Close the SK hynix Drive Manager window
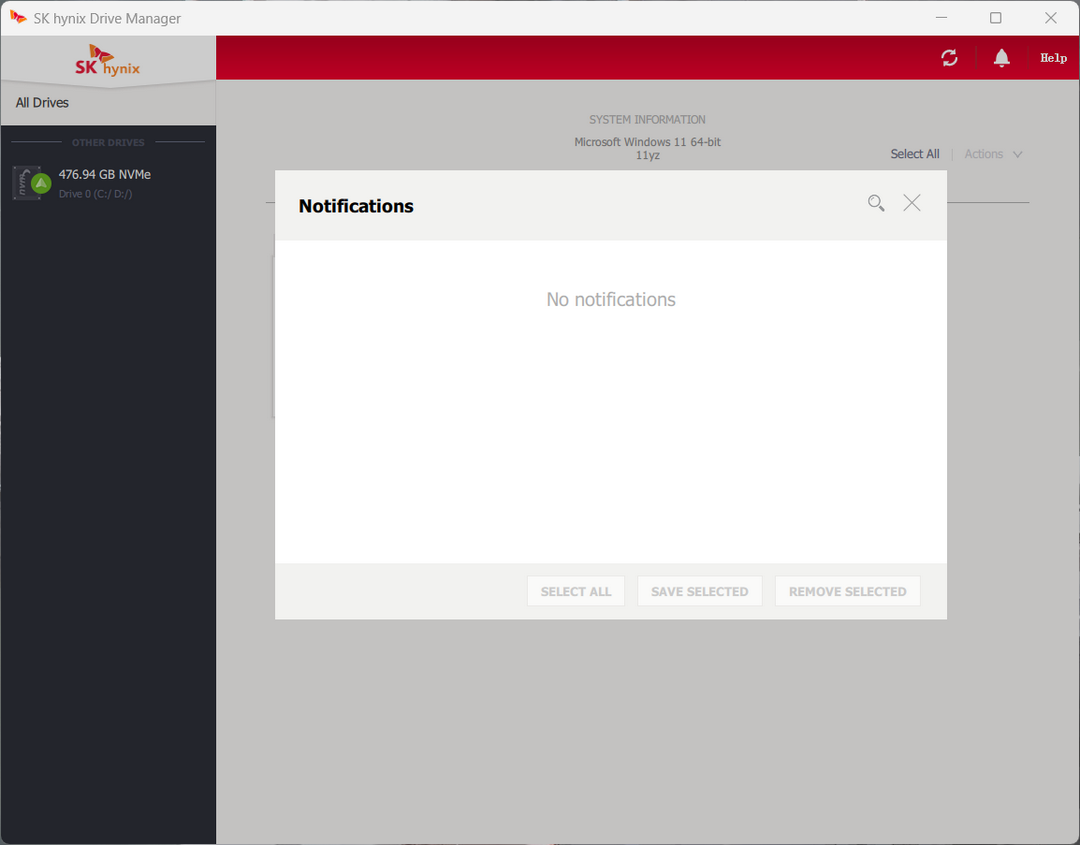The height and width of the screenshot is (845, 1080). click(x=1051, y=18)
